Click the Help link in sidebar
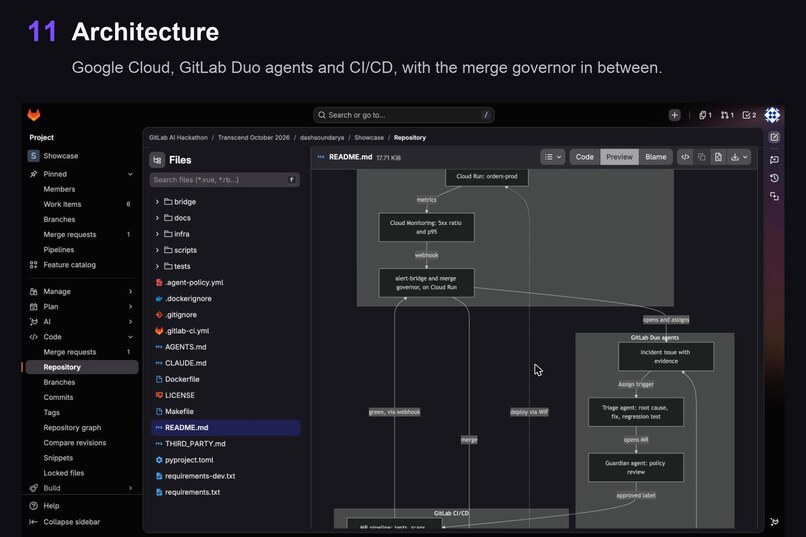The image size is (806, 537). tap(51, 506)
